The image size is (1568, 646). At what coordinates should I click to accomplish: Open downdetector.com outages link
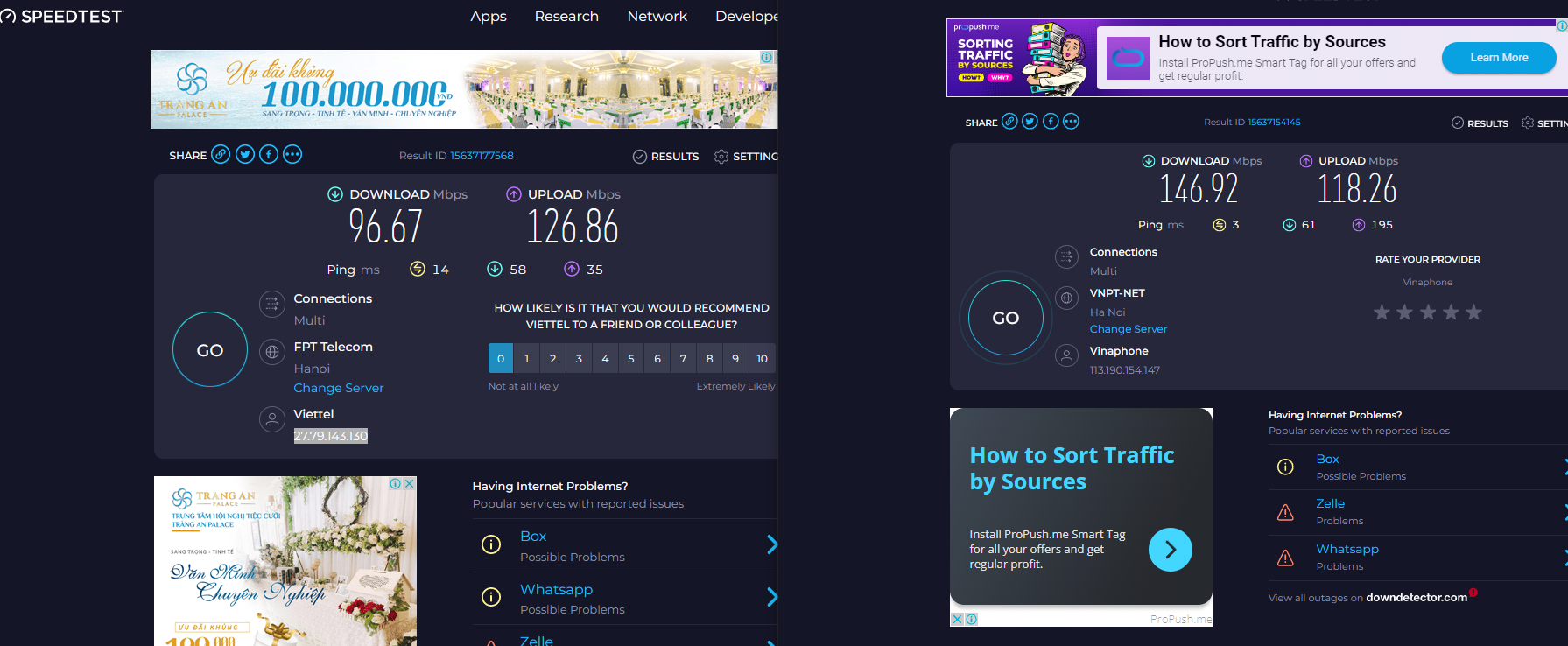coord(1417,598)
